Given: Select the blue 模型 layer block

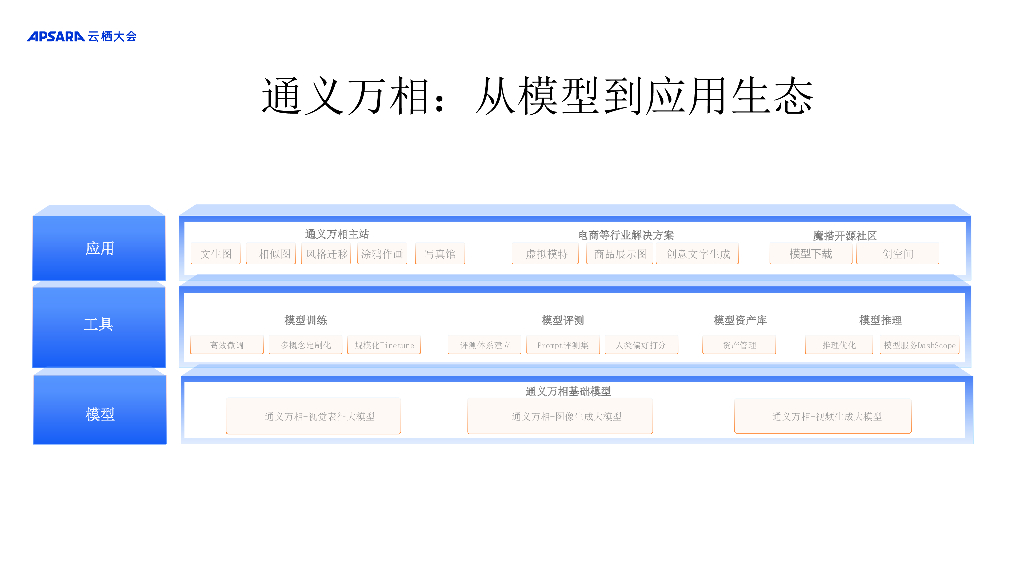Looking at the screenshot, I should tap(100, 407).
